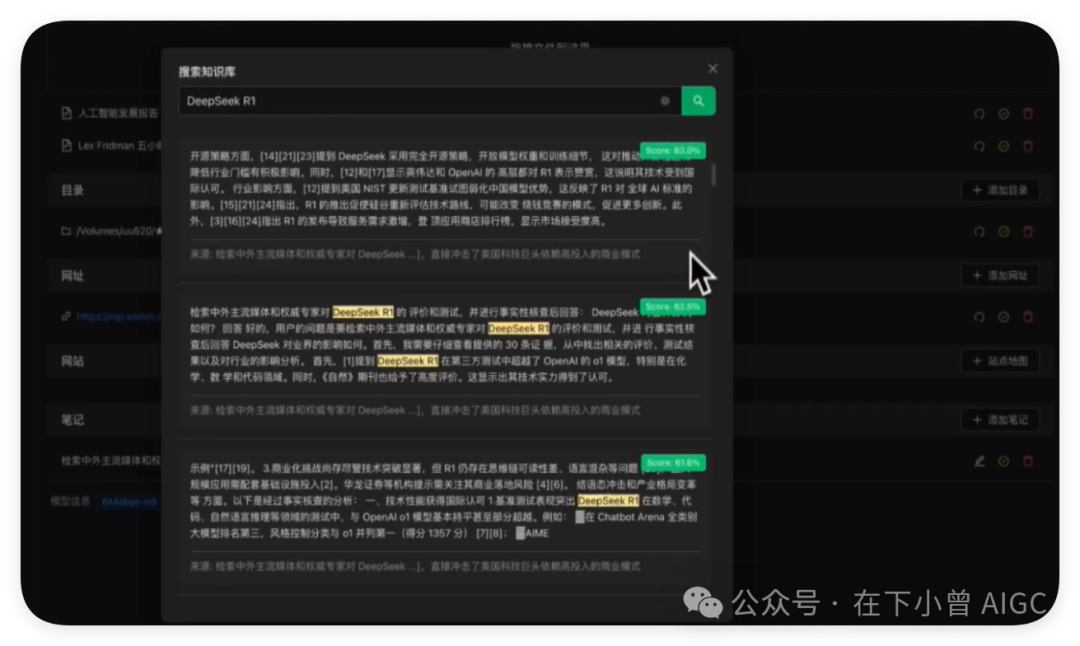Click the BAAI/bge-m3 model tag
Image resolution: width=1080 pixels, height=646 pixels.
pyautogui.click(x=129, y=501)
